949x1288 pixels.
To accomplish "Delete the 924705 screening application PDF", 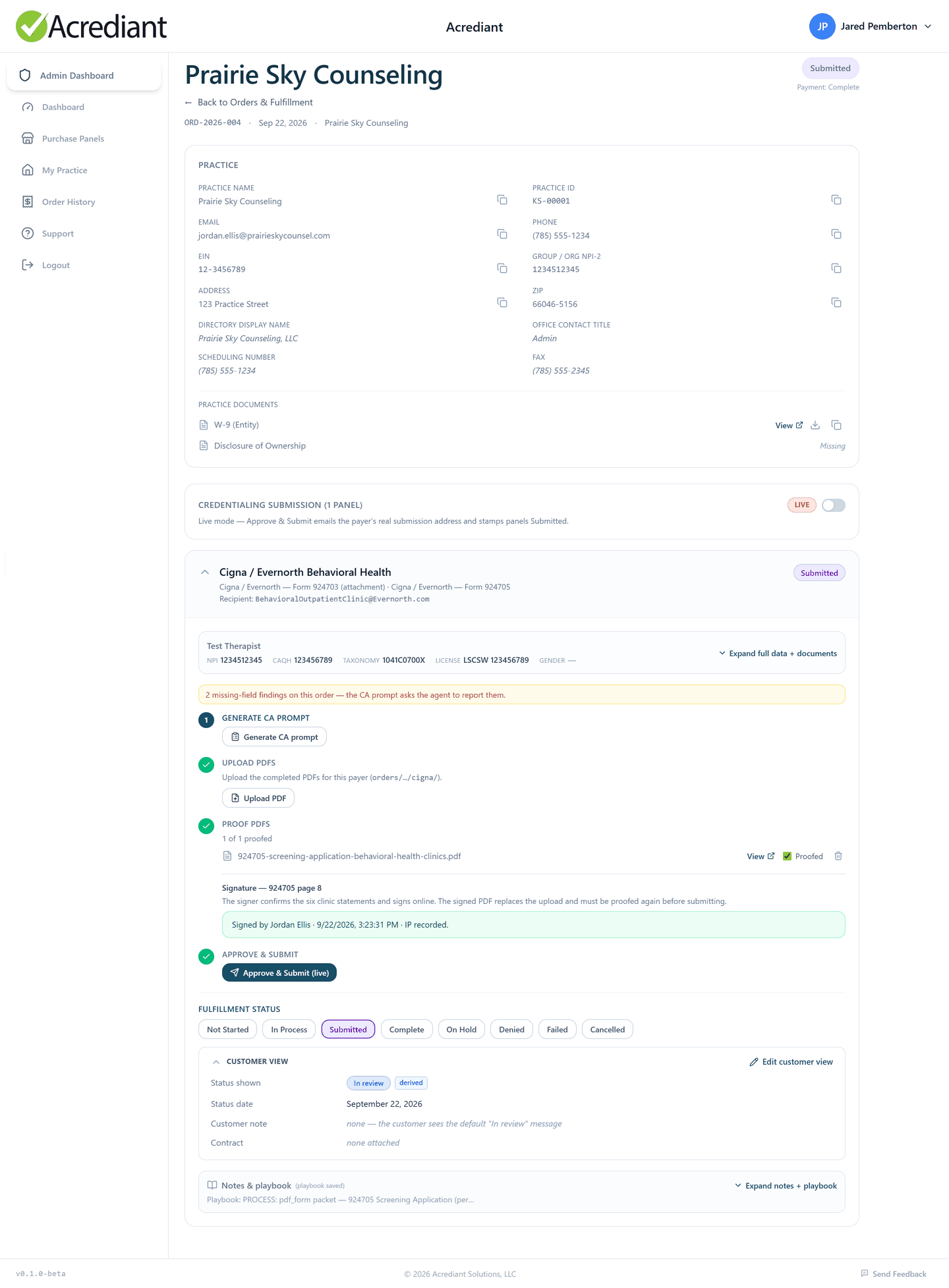I will pos(838,856).
